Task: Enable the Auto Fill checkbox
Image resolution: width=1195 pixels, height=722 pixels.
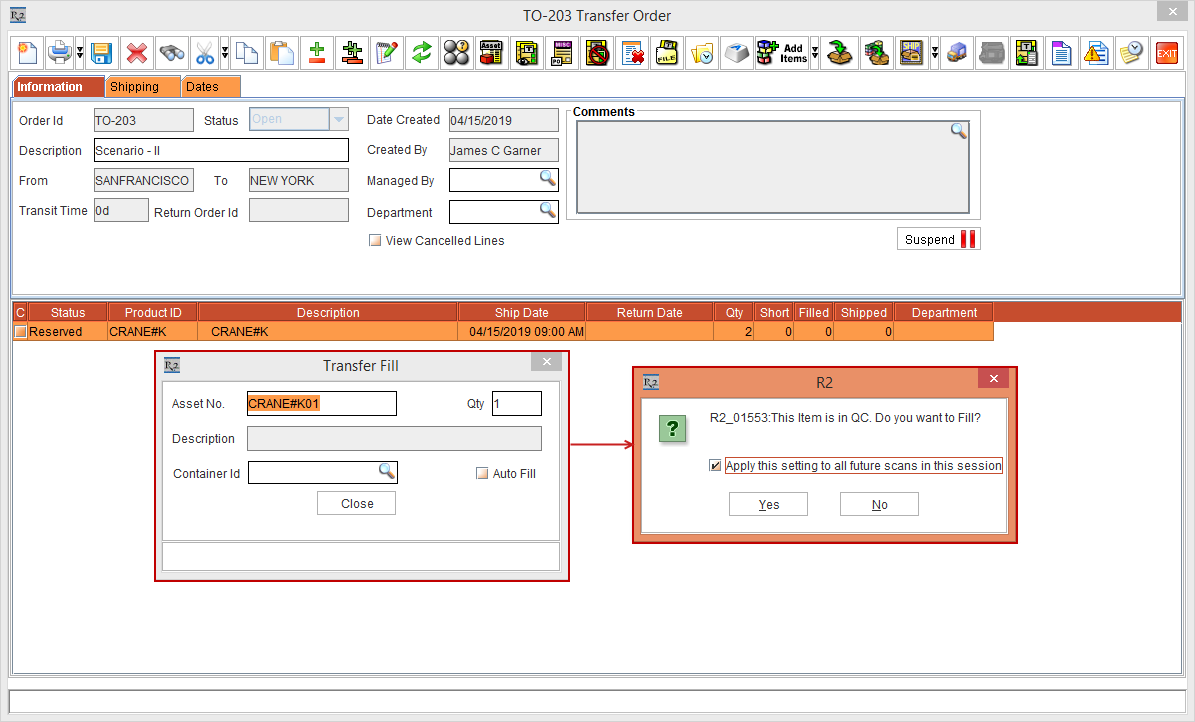Action: click(x=482, y=474)
